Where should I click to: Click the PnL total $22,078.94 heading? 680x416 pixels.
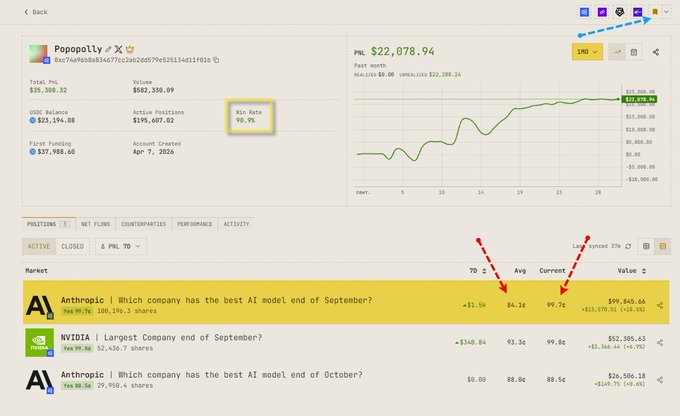(402, 52)
